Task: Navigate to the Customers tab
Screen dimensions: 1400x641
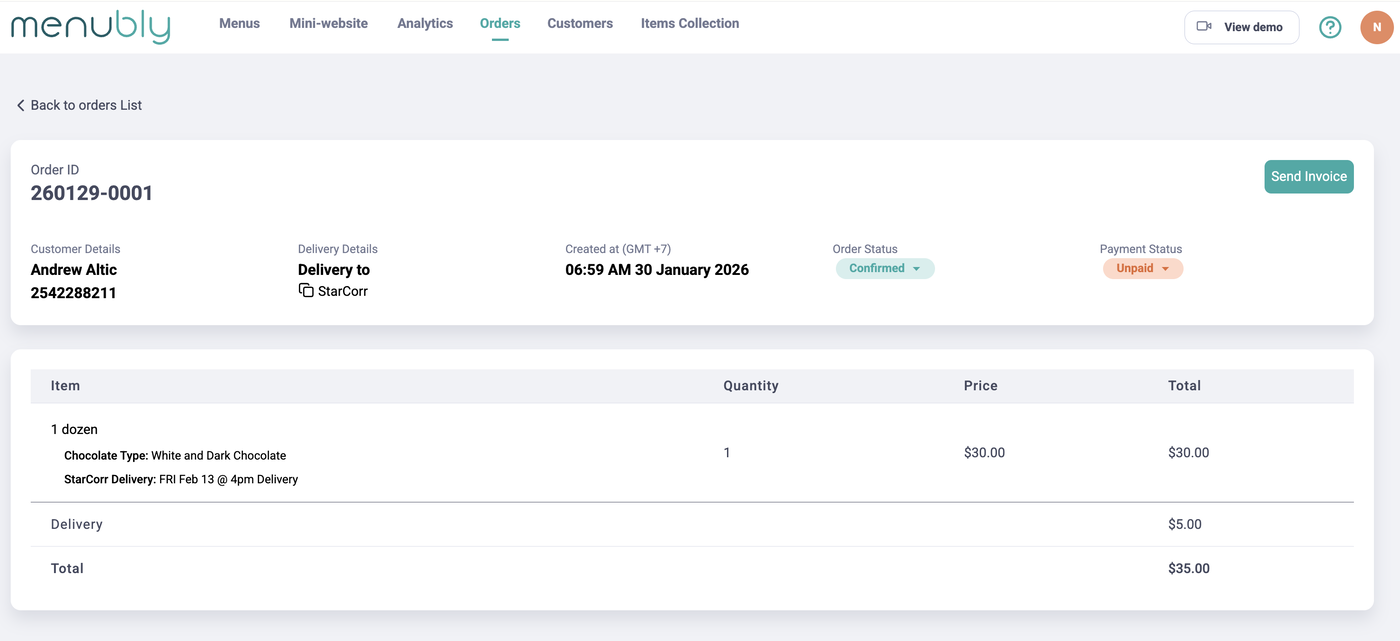Action: pyautogui.click(x=580, y=23)
